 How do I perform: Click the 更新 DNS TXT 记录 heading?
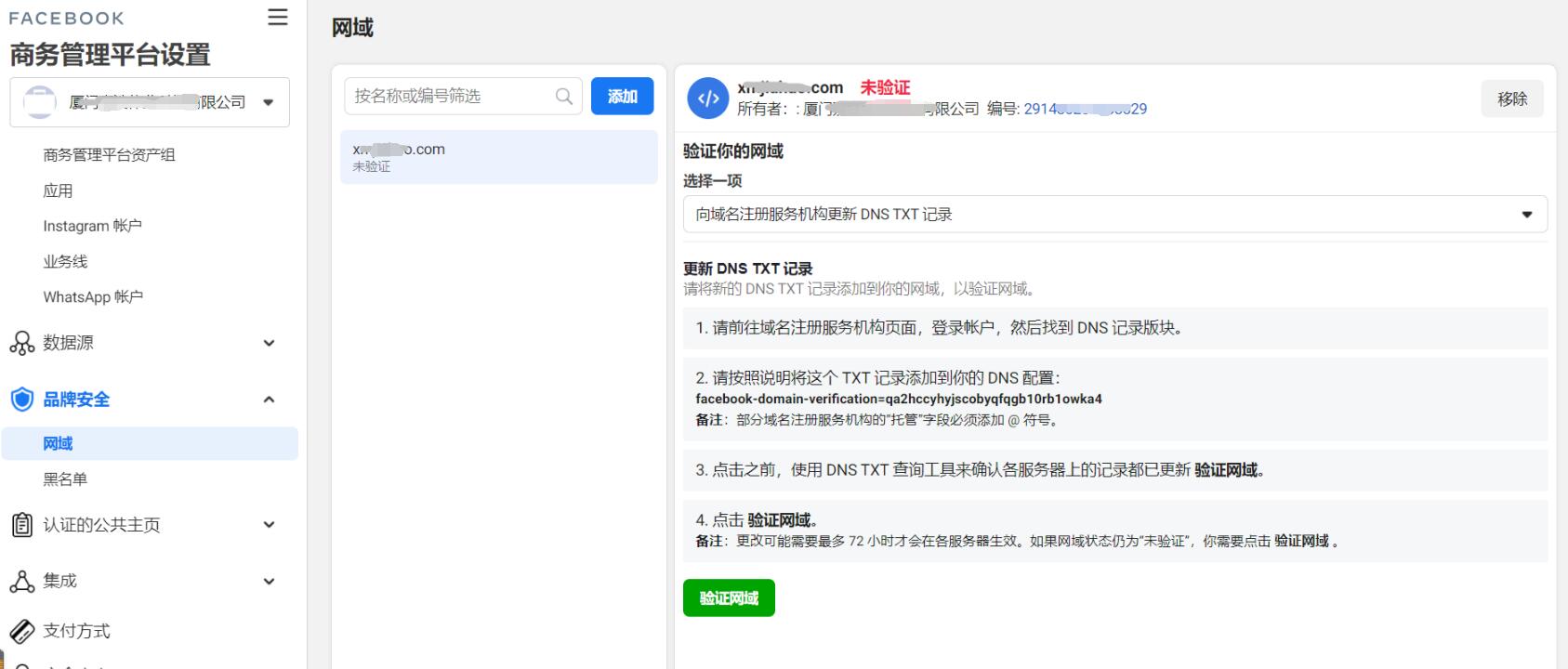point(748,269)
